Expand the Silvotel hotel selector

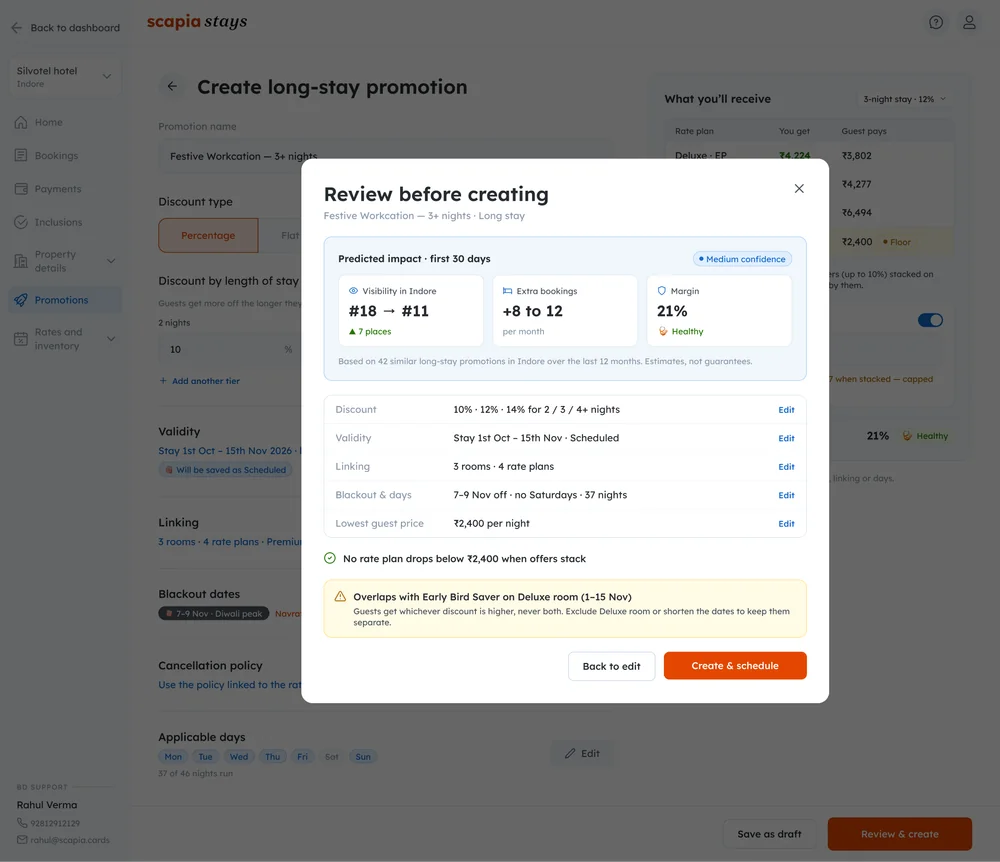pos(65,77)
